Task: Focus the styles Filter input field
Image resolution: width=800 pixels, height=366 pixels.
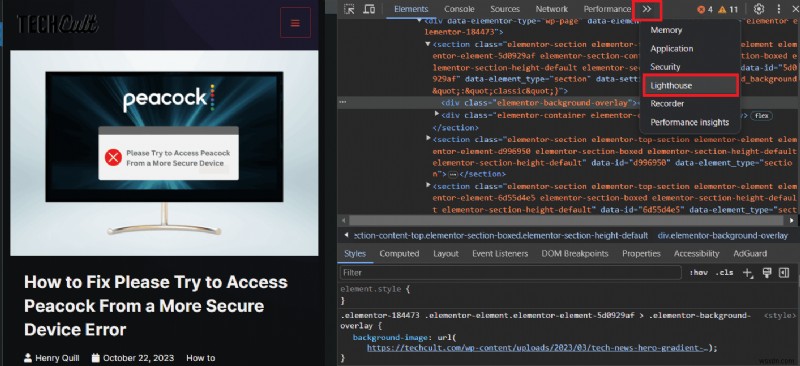Action: point(511,273)
